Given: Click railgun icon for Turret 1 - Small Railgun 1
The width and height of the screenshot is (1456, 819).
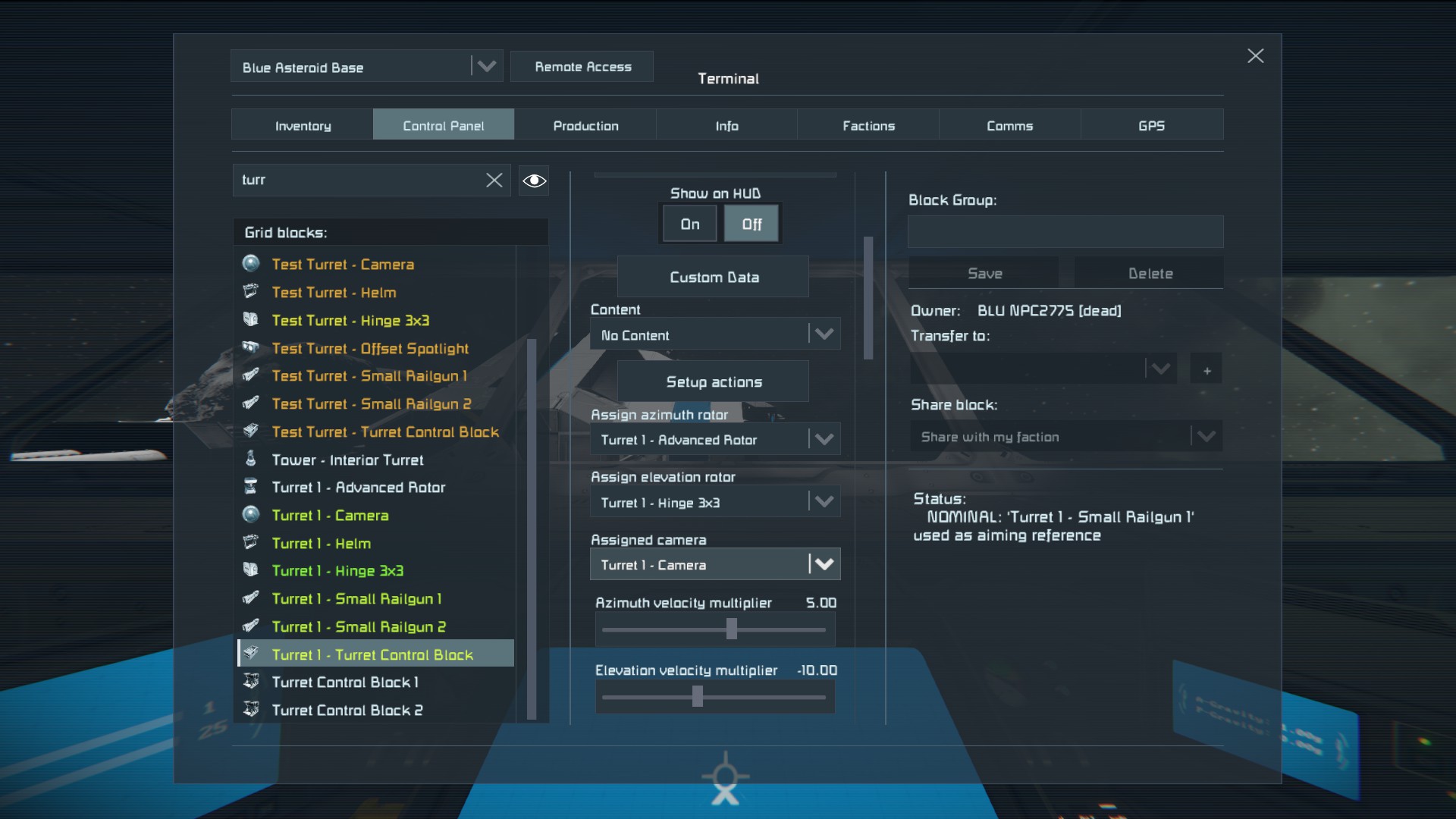Looking at the screenshot, I should (251, 598).
